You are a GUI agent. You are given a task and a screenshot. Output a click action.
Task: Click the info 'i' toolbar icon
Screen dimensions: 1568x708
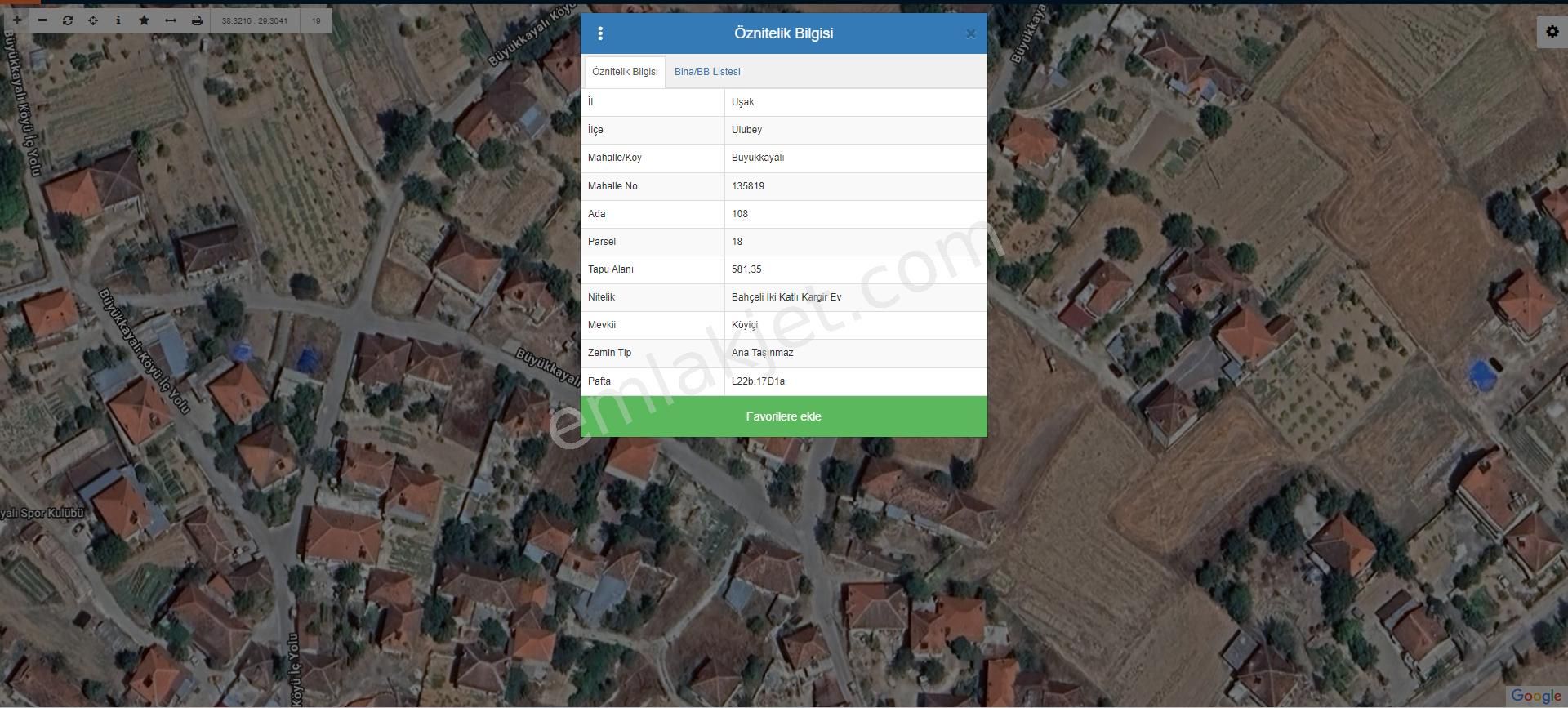(118, 20)
